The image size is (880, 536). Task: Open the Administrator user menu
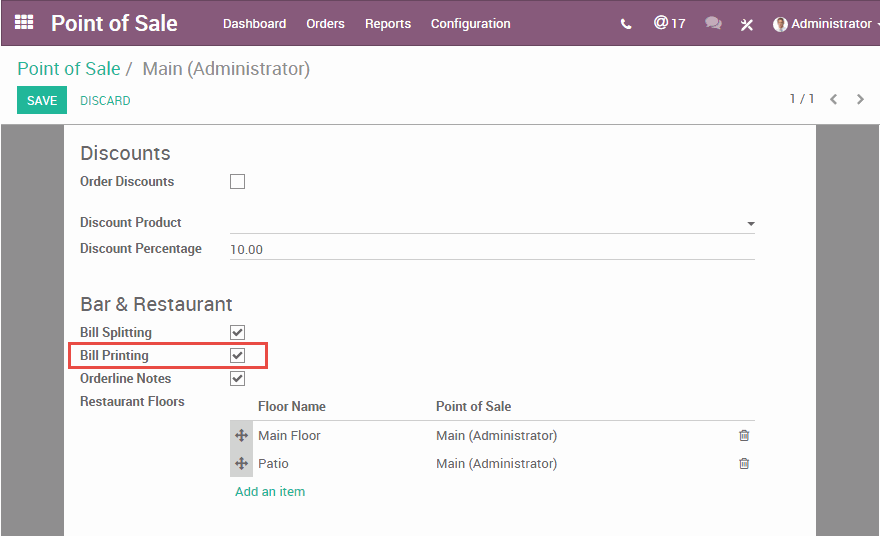coord(822,24)
